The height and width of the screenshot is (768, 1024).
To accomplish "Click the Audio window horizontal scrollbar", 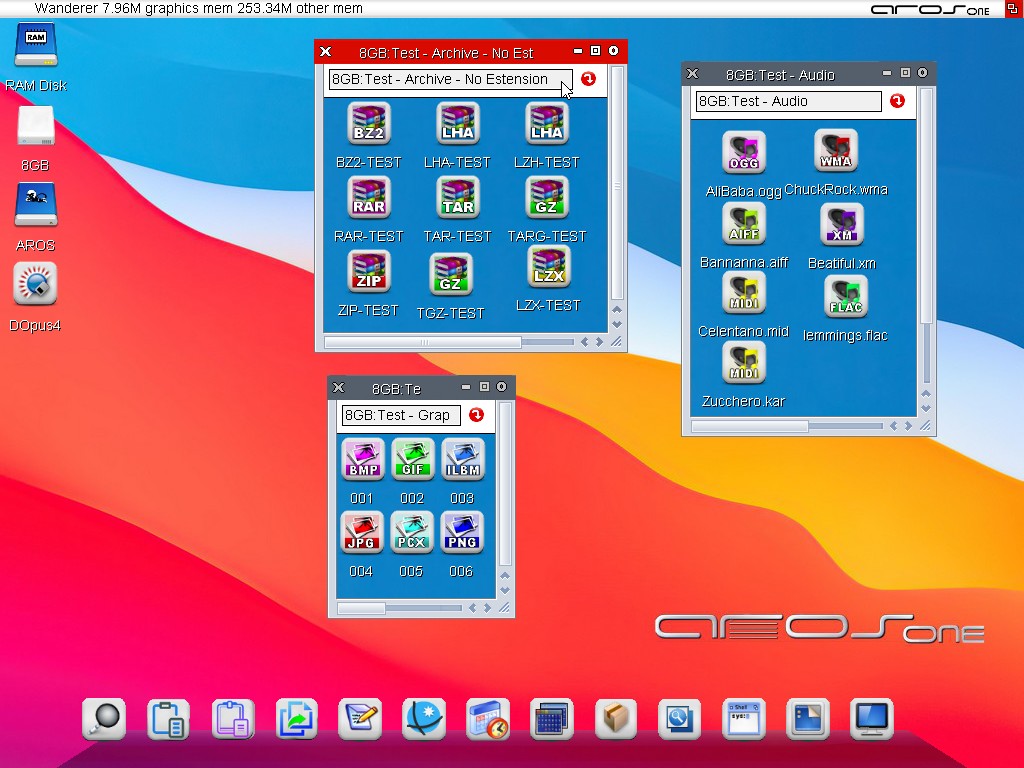I will tap(750, 426).
